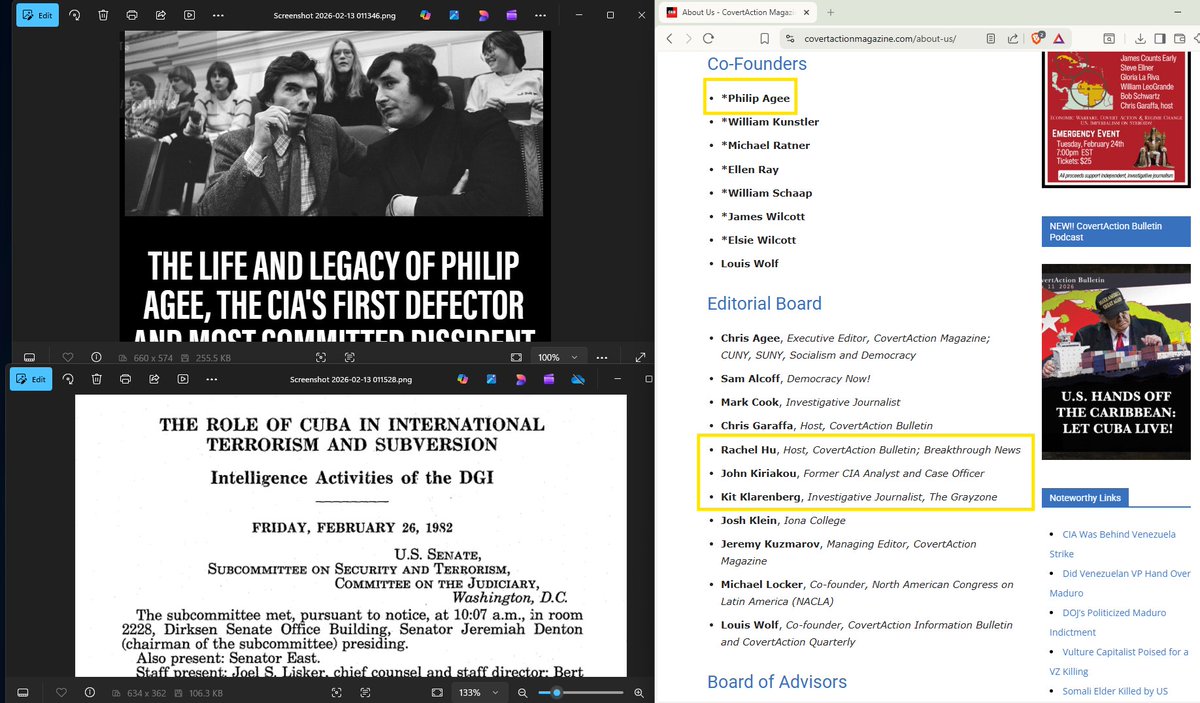Click the William Kunstler co-founder name
1200x703 pixels.
pos(770,122)
